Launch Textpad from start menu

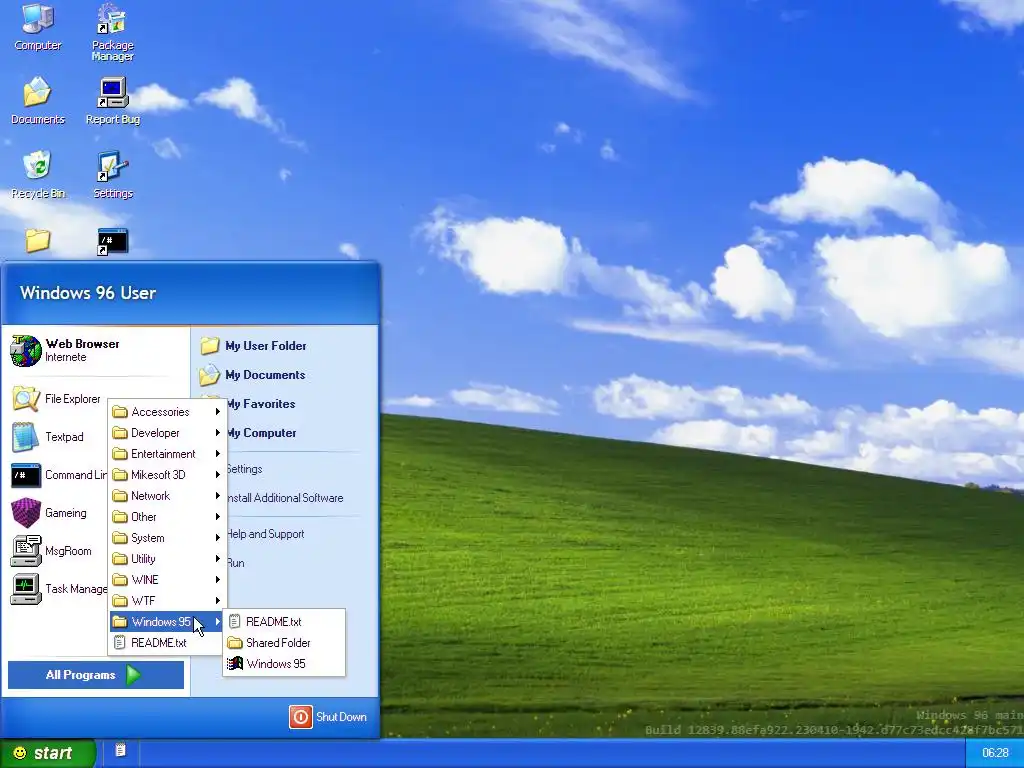coord(48,437)
